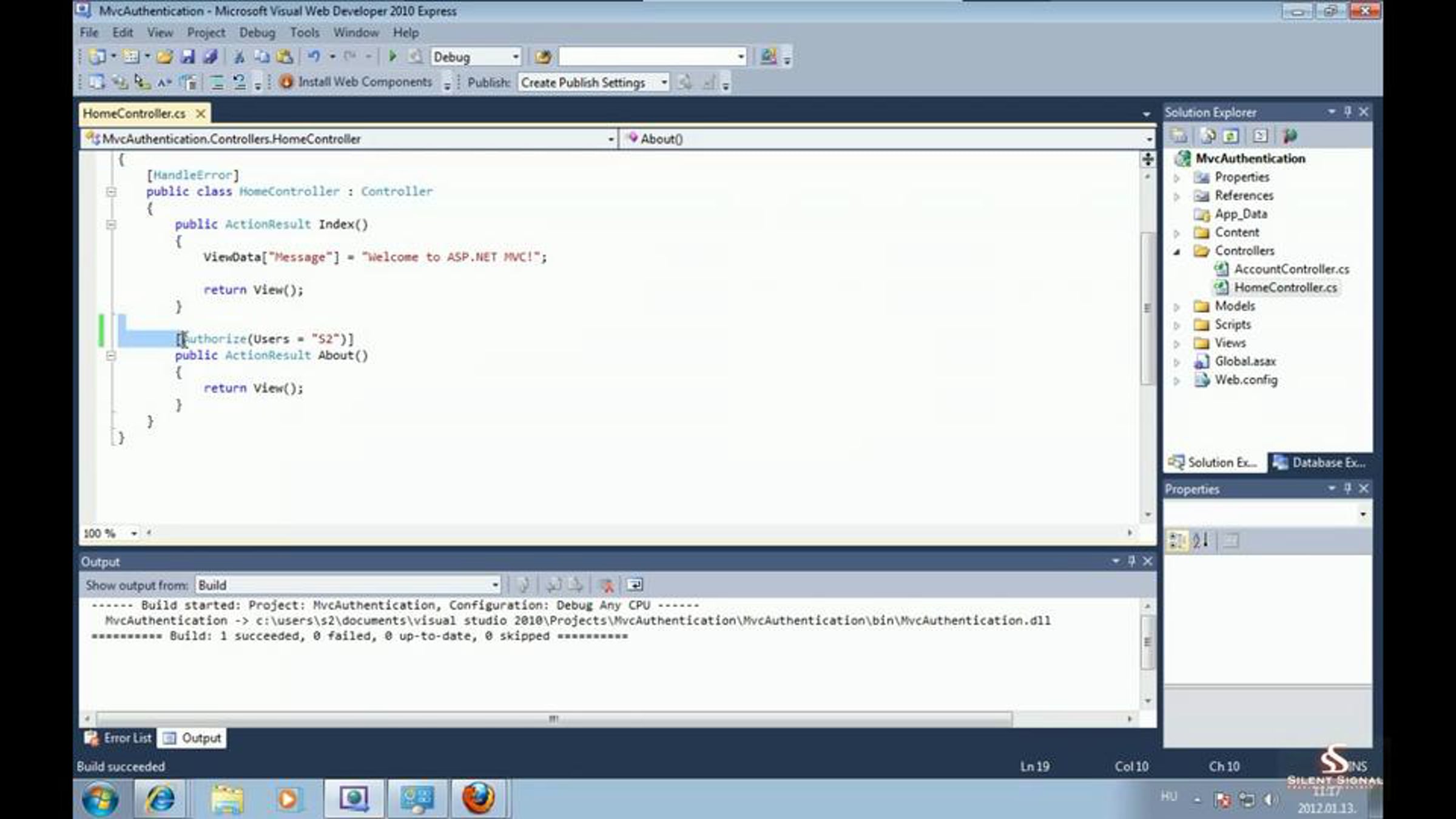The height and width of the screenshot is (819, 1456).
Task: Click the ASP.NET Configuration icon in Solution Explorer
Action: (1290, 136)
